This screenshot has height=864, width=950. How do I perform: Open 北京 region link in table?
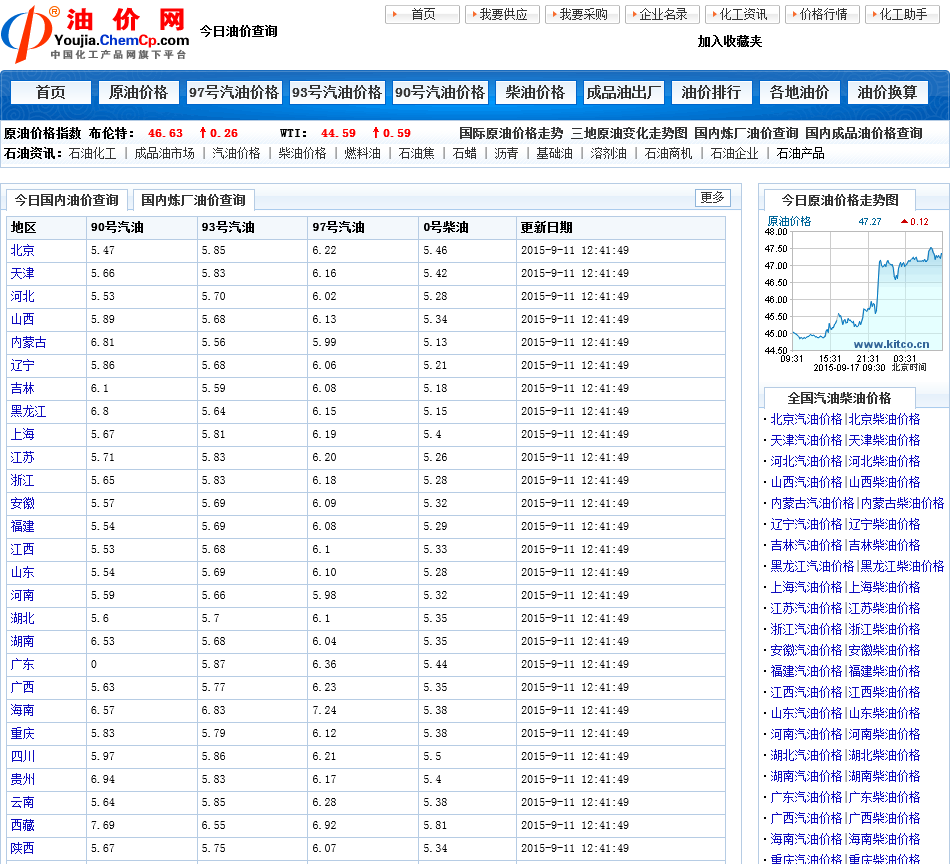[x=22, y=250]
